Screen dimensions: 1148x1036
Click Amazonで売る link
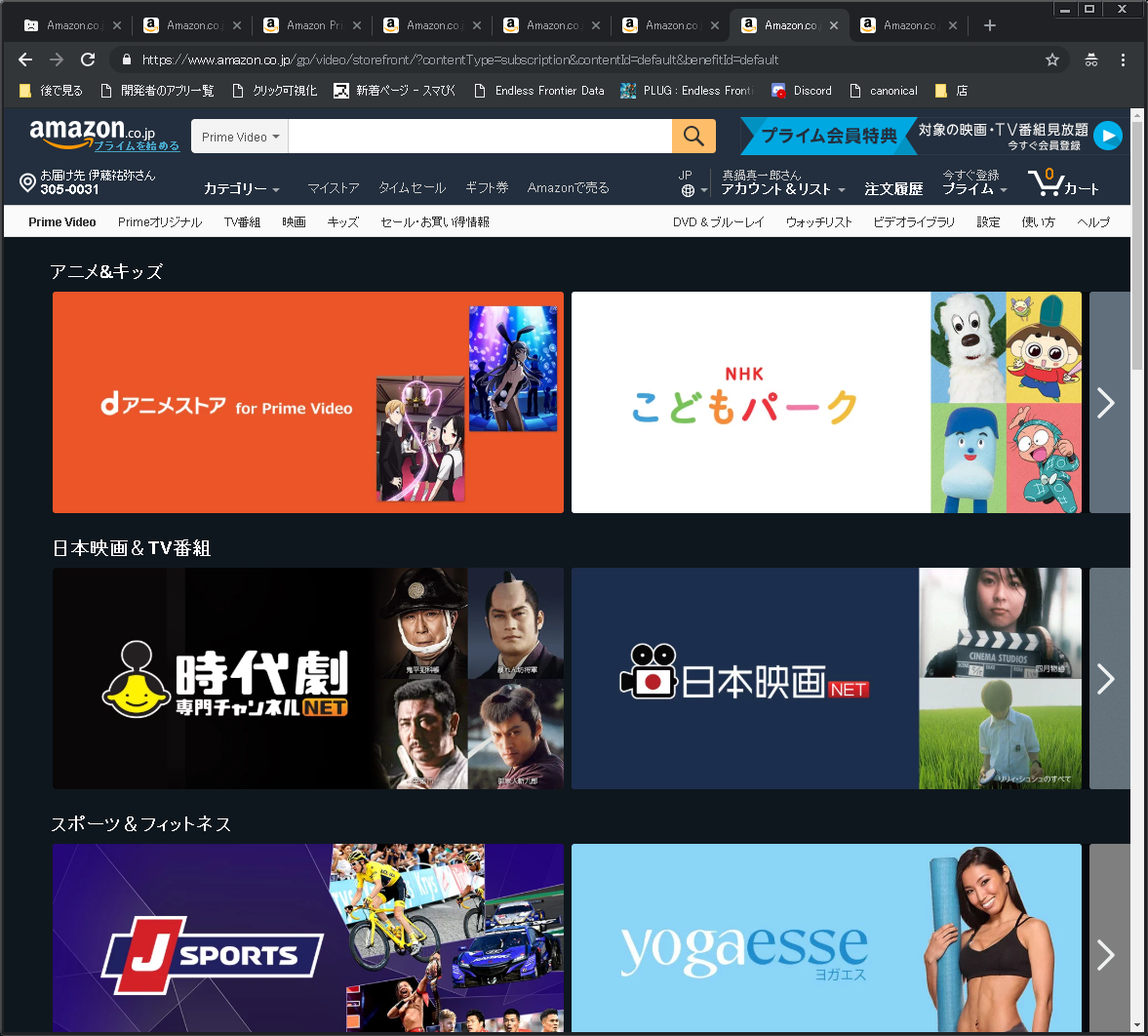pyautogui.click(x=568, y=188)
